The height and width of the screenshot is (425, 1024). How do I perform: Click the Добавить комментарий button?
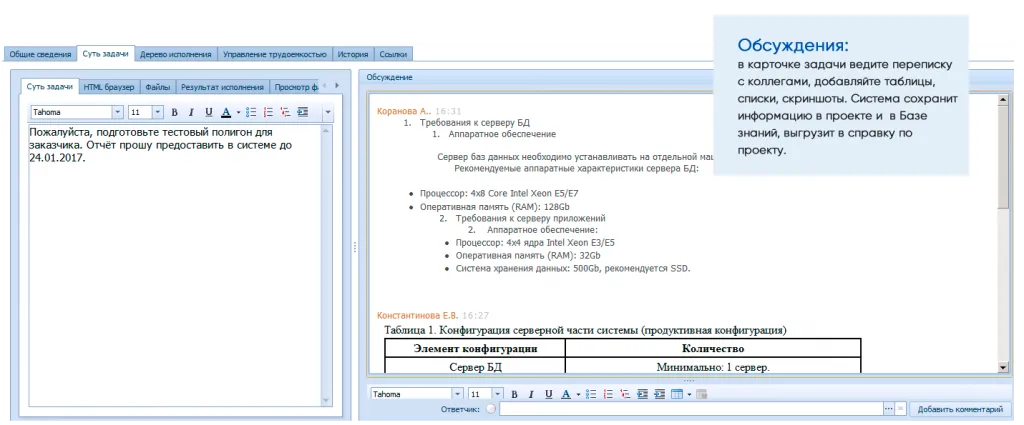[x=959, y=409]
